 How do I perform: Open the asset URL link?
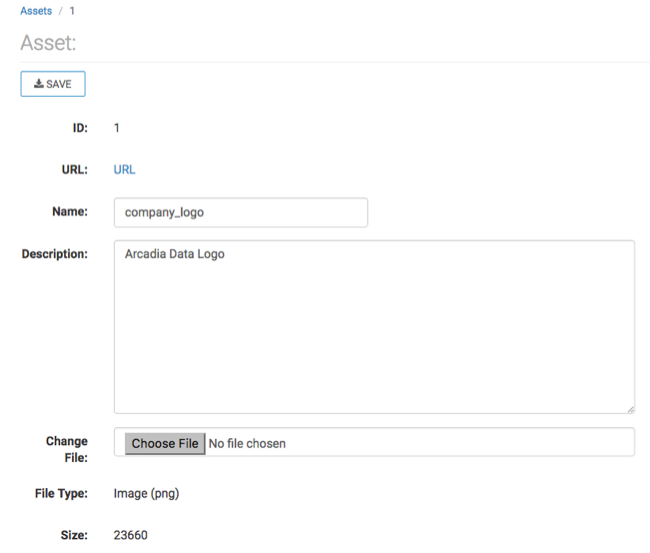click(124, 169)
